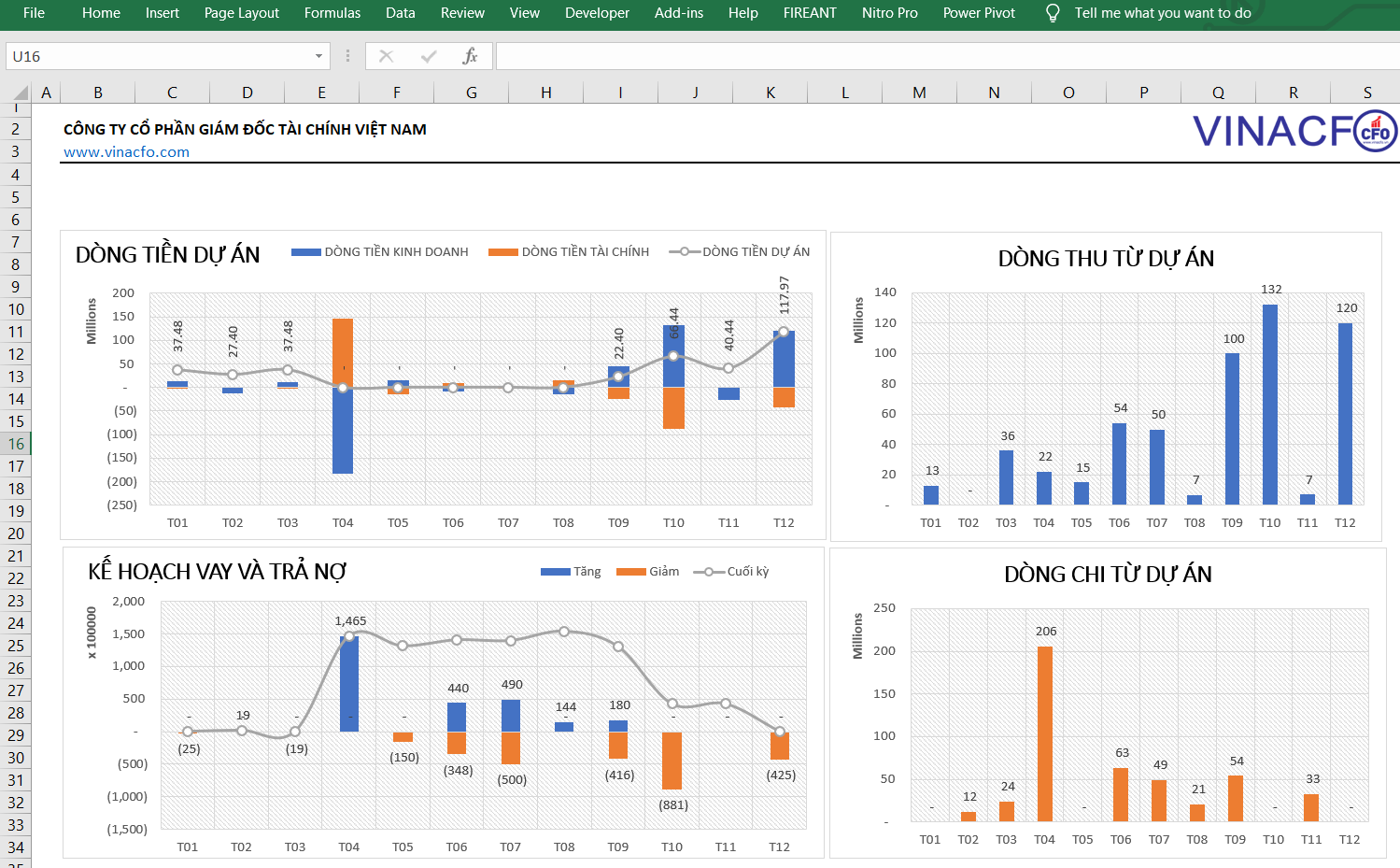Click the Tell Me lightbulb icon
1400x868 pixels.
[x=1052, y=13]
